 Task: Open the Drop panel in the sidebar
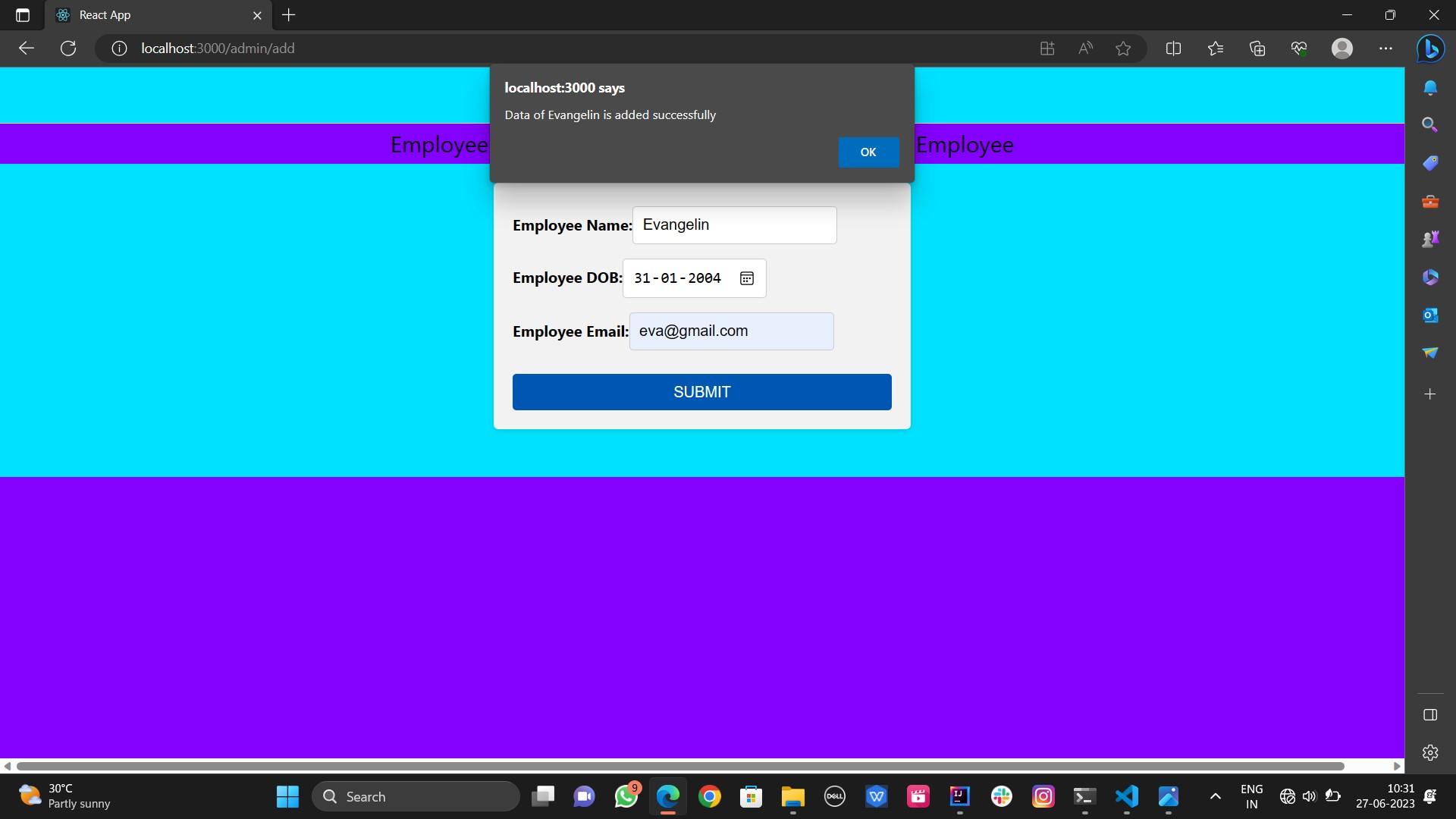[x=1432, y=353]
